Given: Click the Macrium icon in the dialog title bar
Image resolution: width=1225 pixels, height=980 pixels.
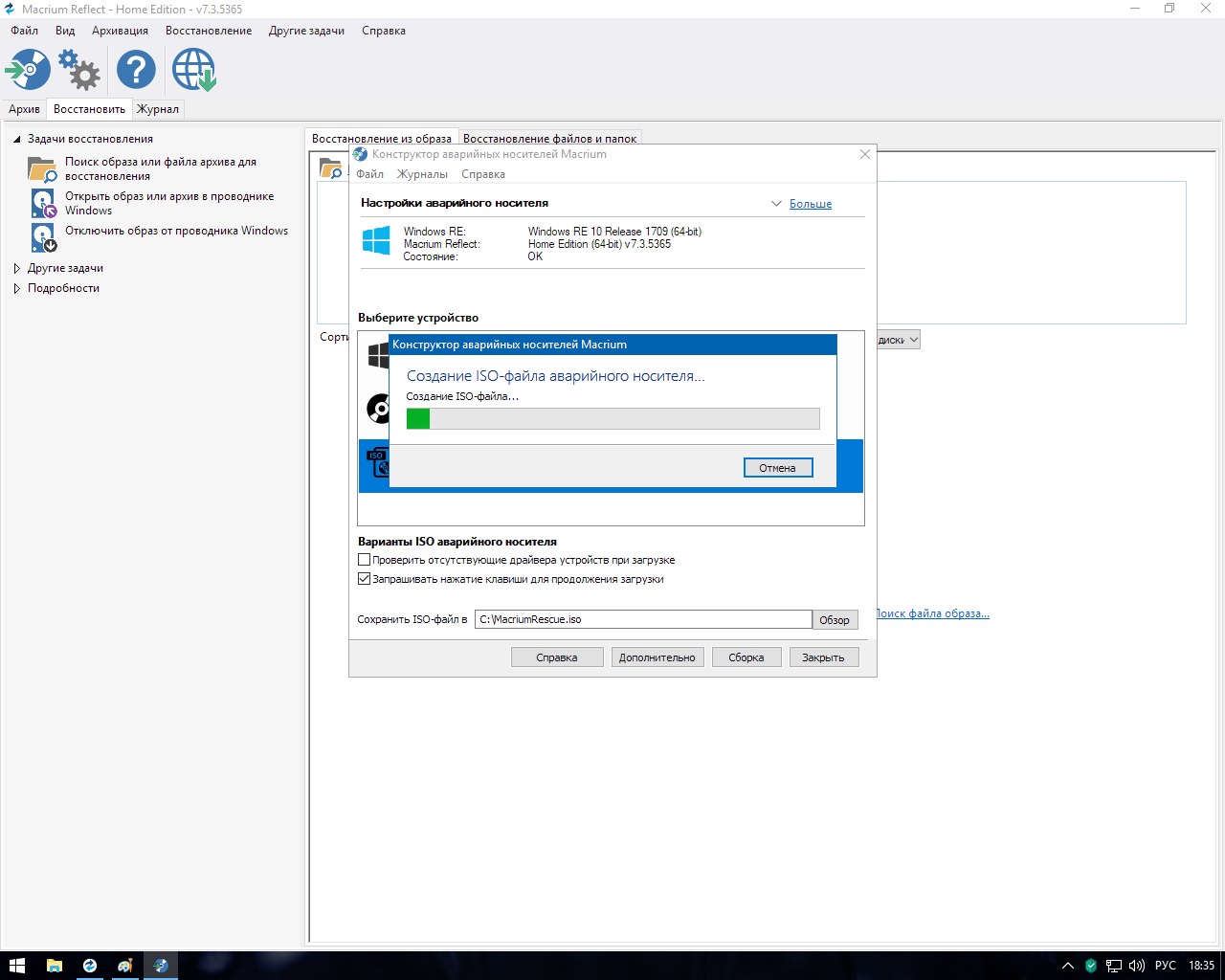Looking at the screenshot, I should (360, 154).
